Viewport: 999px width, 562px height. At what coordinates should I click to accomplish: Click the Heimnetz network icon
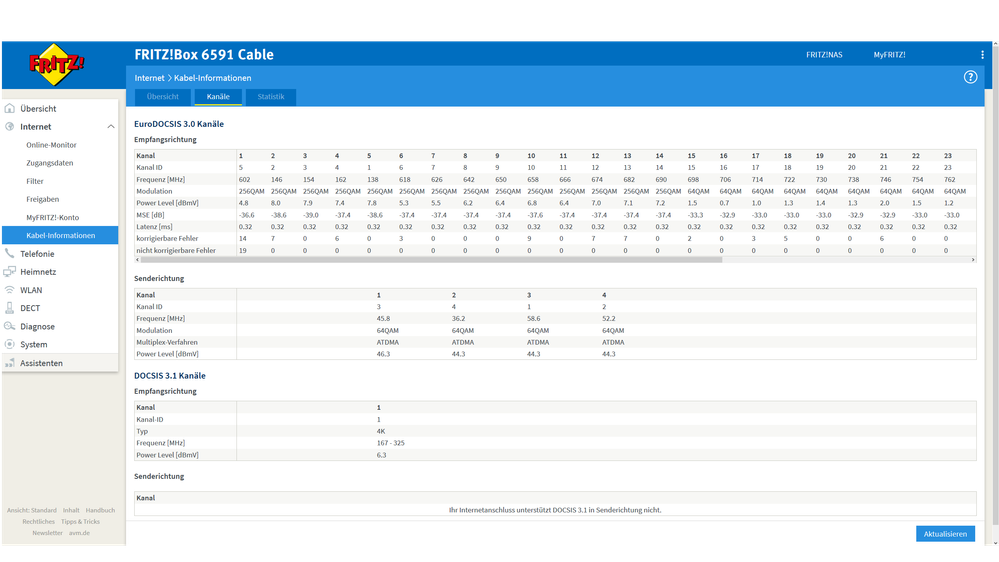click(x=10, y=271)
